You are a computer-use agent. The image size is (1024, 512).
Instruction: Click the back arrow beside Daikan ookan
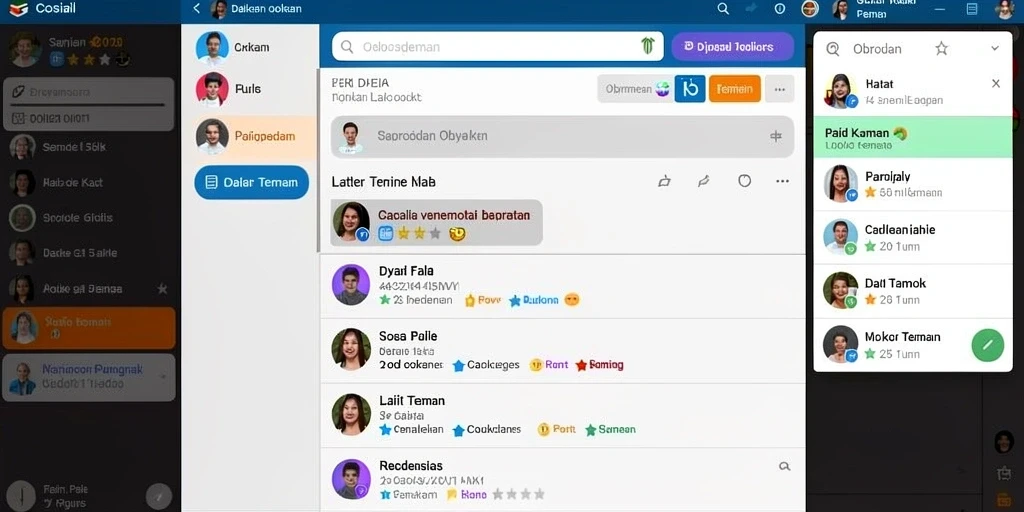pos(197,8)
